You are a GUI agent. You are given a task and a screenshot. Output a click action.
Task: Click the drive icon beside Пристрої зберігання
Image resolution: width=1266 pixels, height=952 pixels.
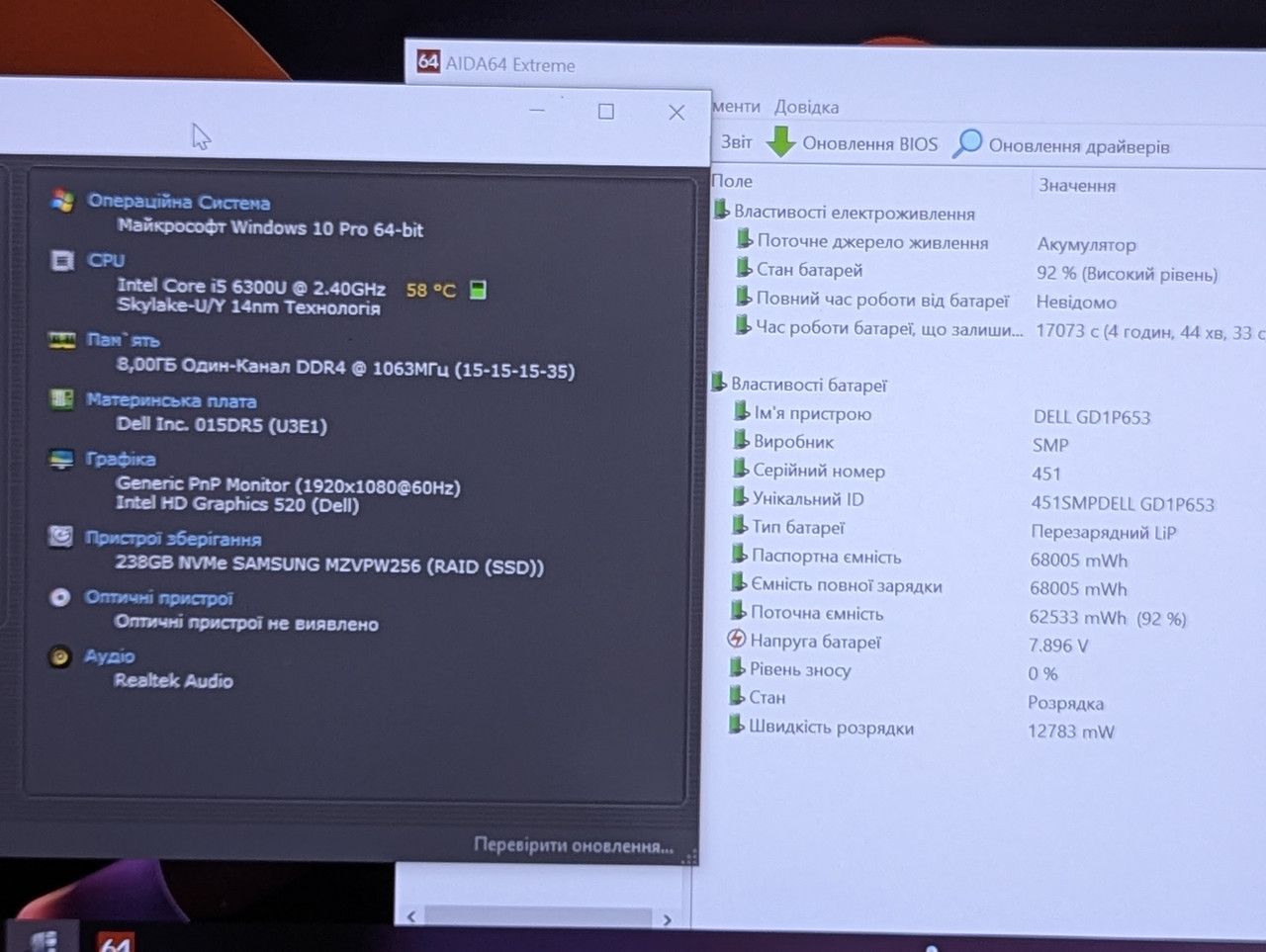[60, 537]
